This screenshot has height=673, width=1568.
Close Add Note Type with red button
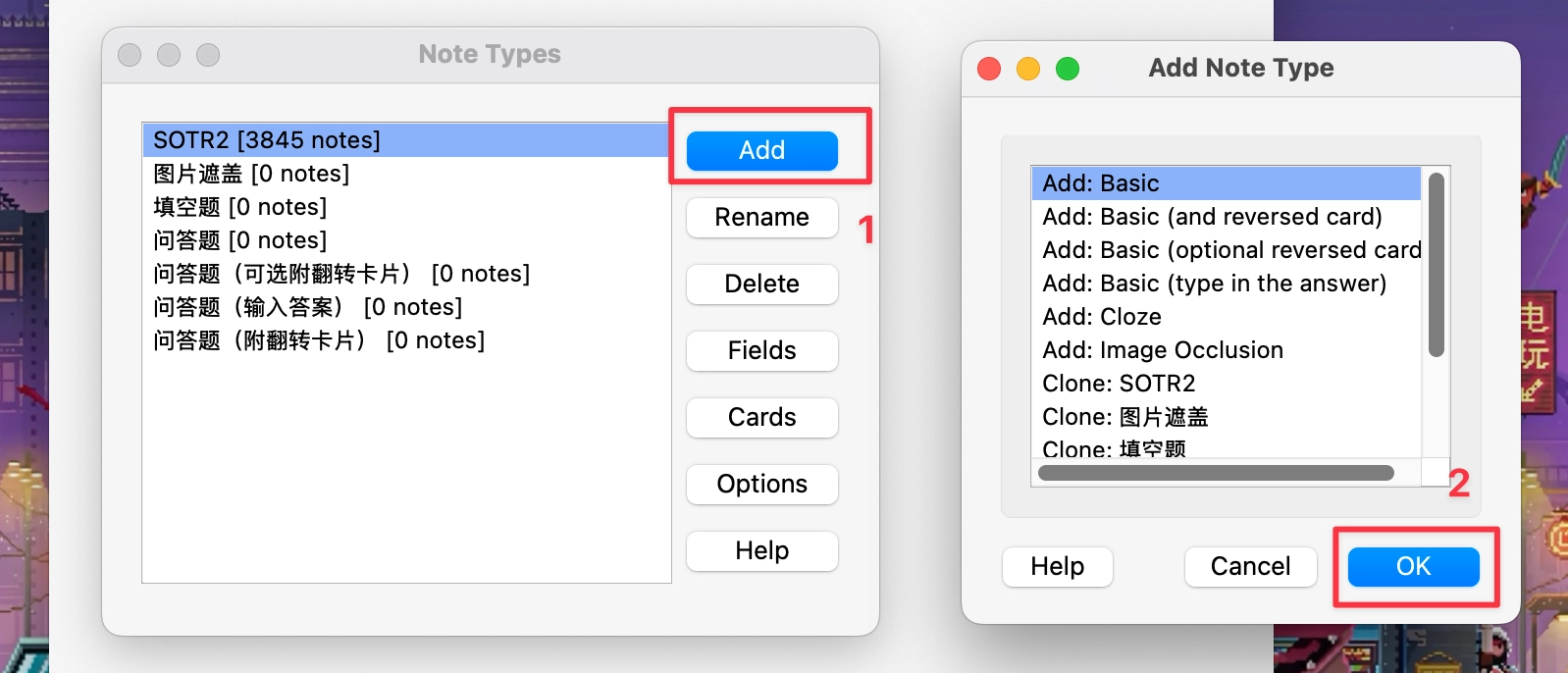pyautogui.click(x=989, y=69)
